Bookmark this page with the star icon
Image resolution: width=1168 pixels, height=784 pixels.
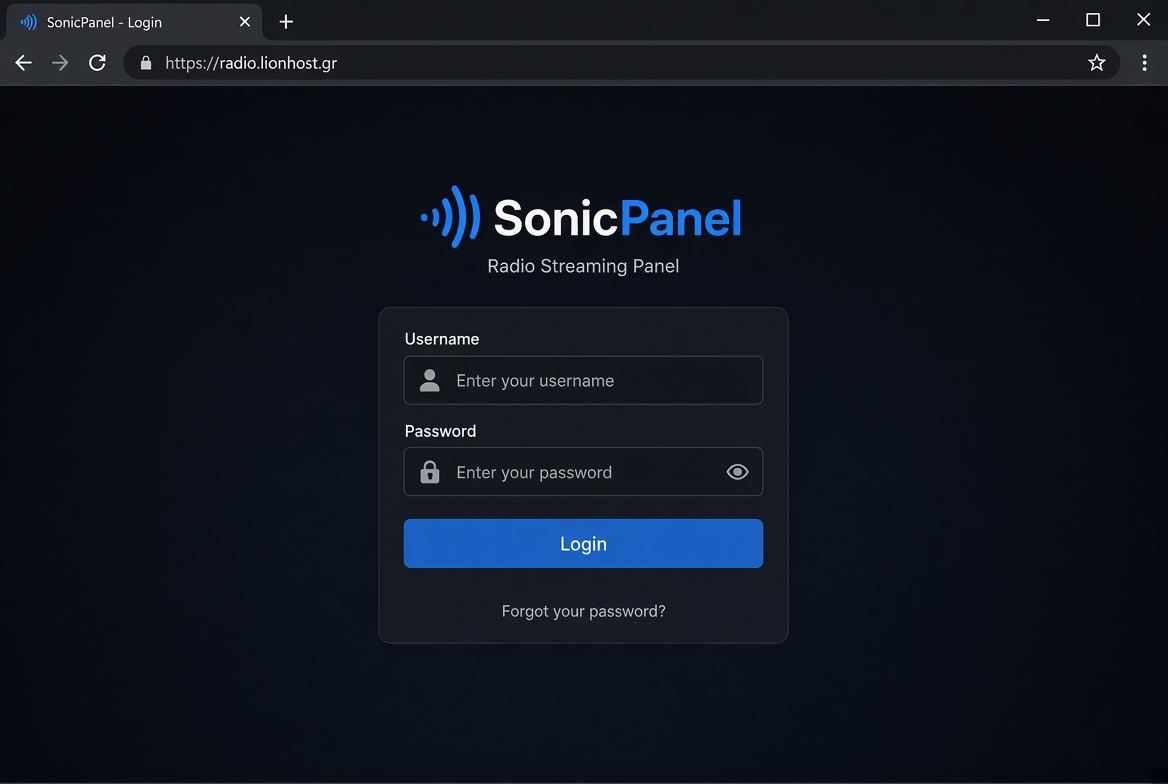pyautogui.click(x=1096, y=63)
